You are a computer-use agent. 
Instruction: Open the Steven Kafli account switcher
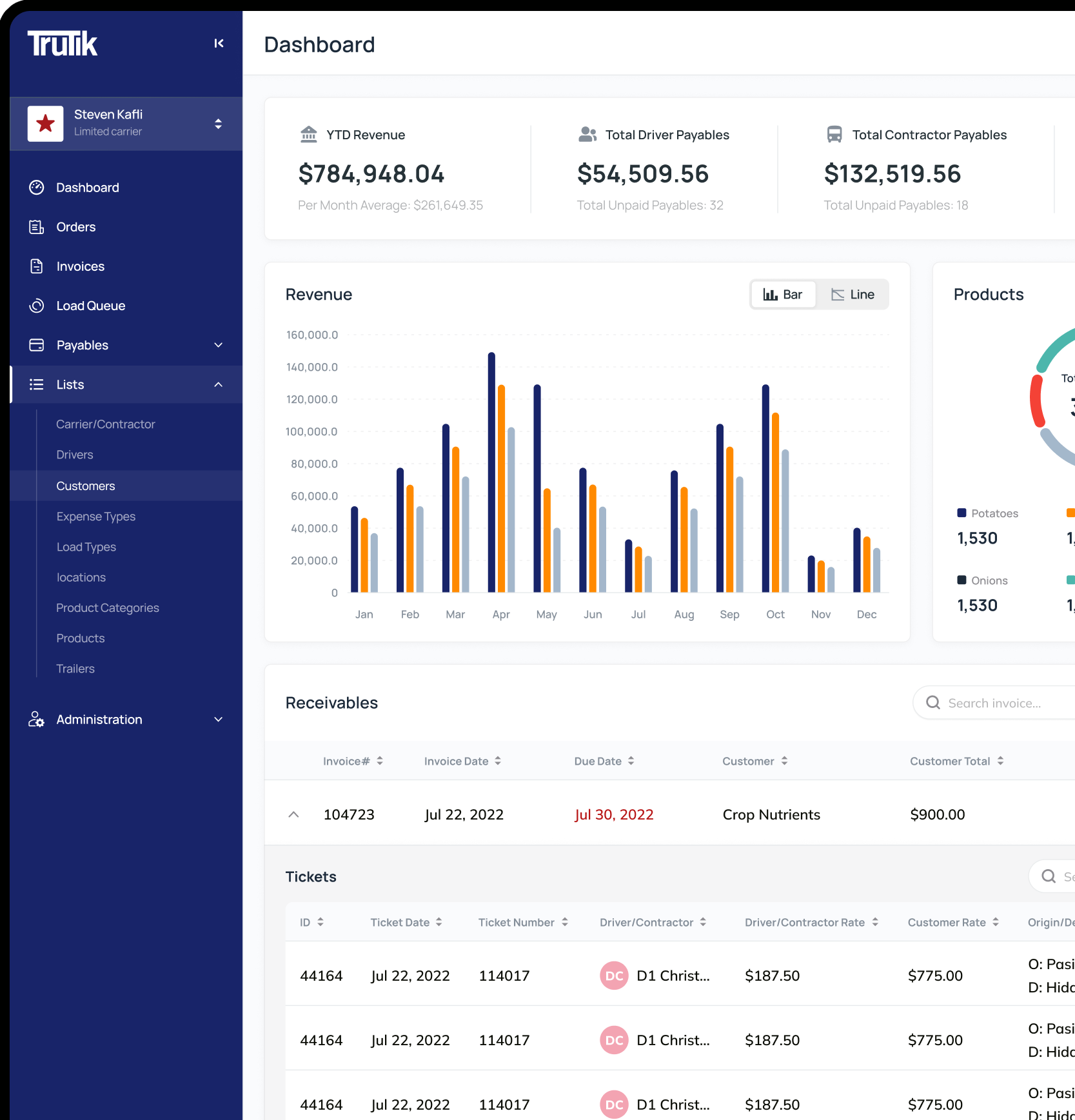pos(219,123)
